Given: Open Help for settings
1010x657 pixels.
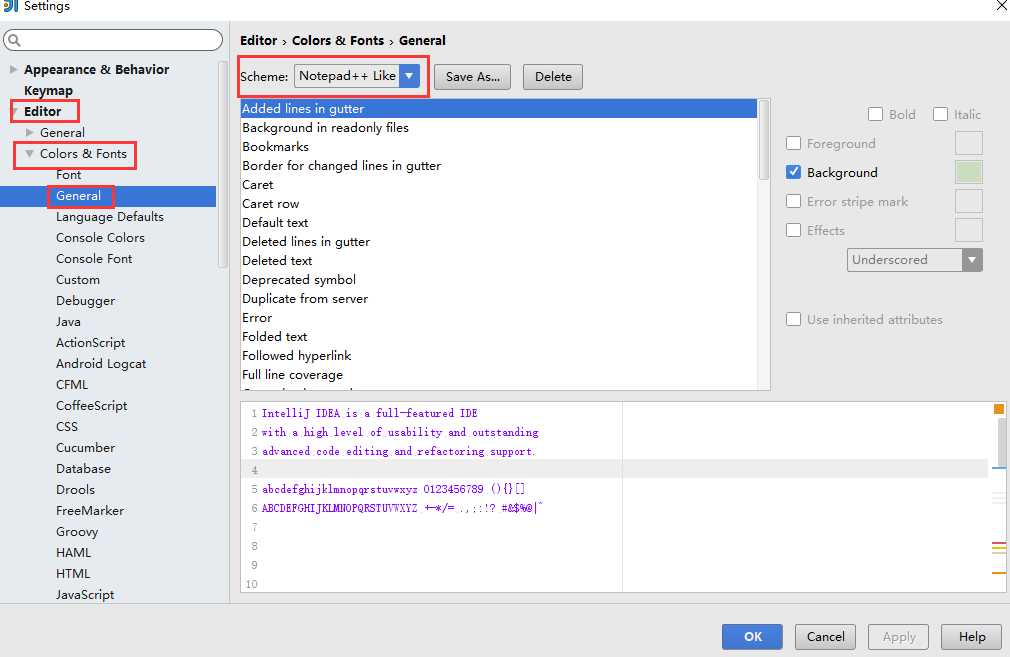Looking at the screenshot, I should (x=971, y=636).
